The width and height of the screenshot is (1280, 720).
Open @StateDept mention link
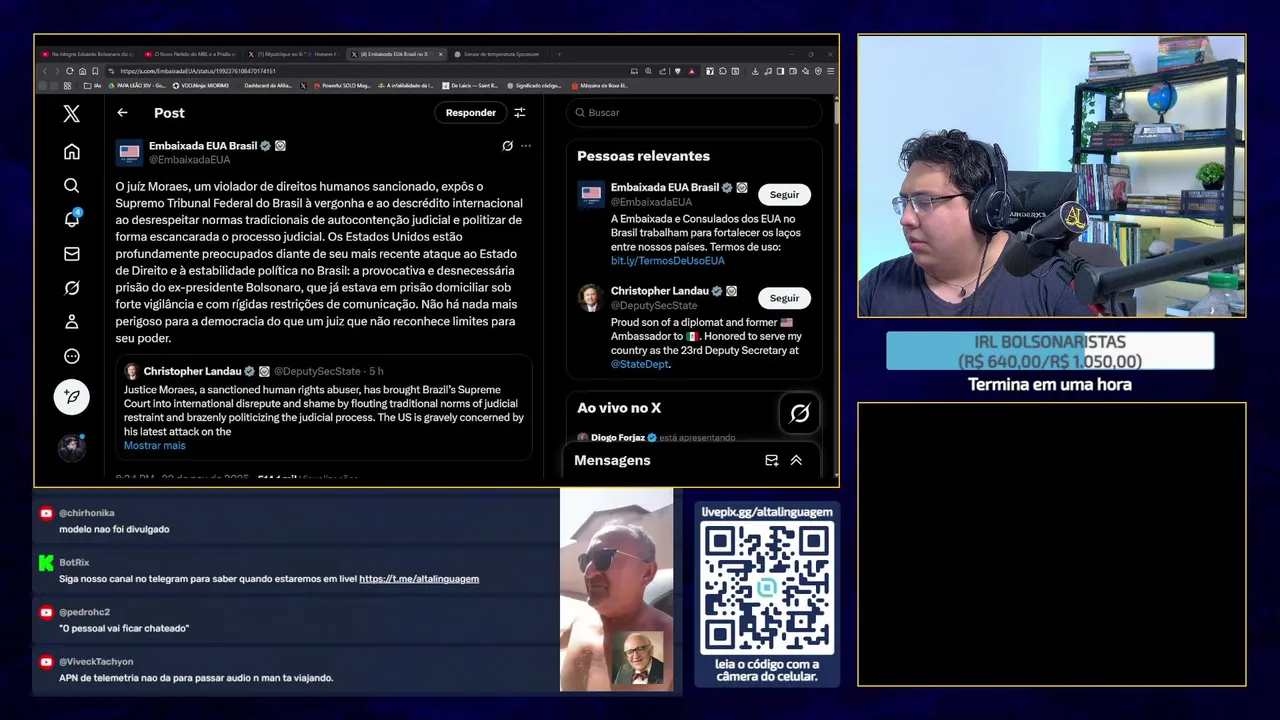coord(640,365)
